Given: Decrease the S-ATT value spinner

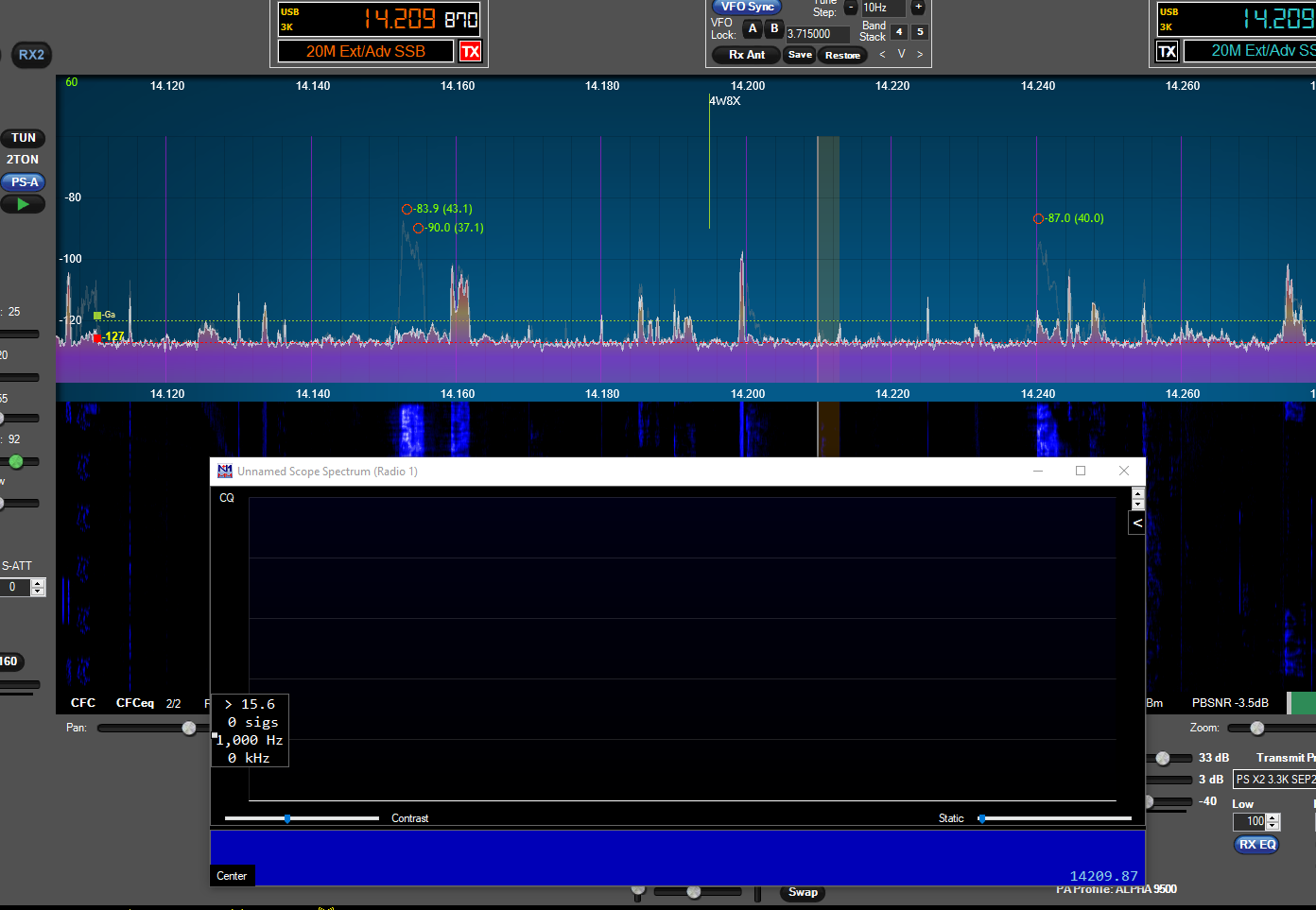Looking at the screenshot, I should tap(38, 592).
